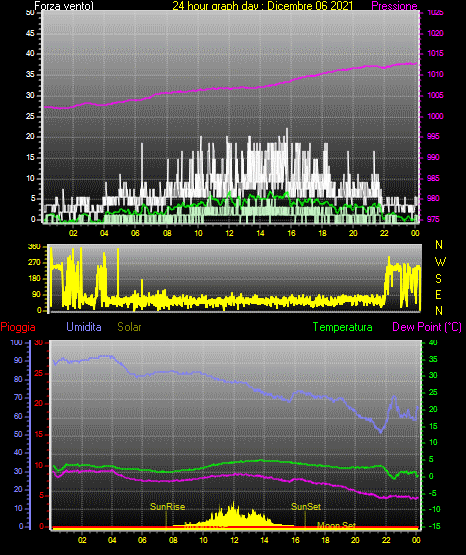Image resolution: width=466 pixels, height=555 pixels.
Task: Click the pressure axis value '1005'
Action: [436, 95]
